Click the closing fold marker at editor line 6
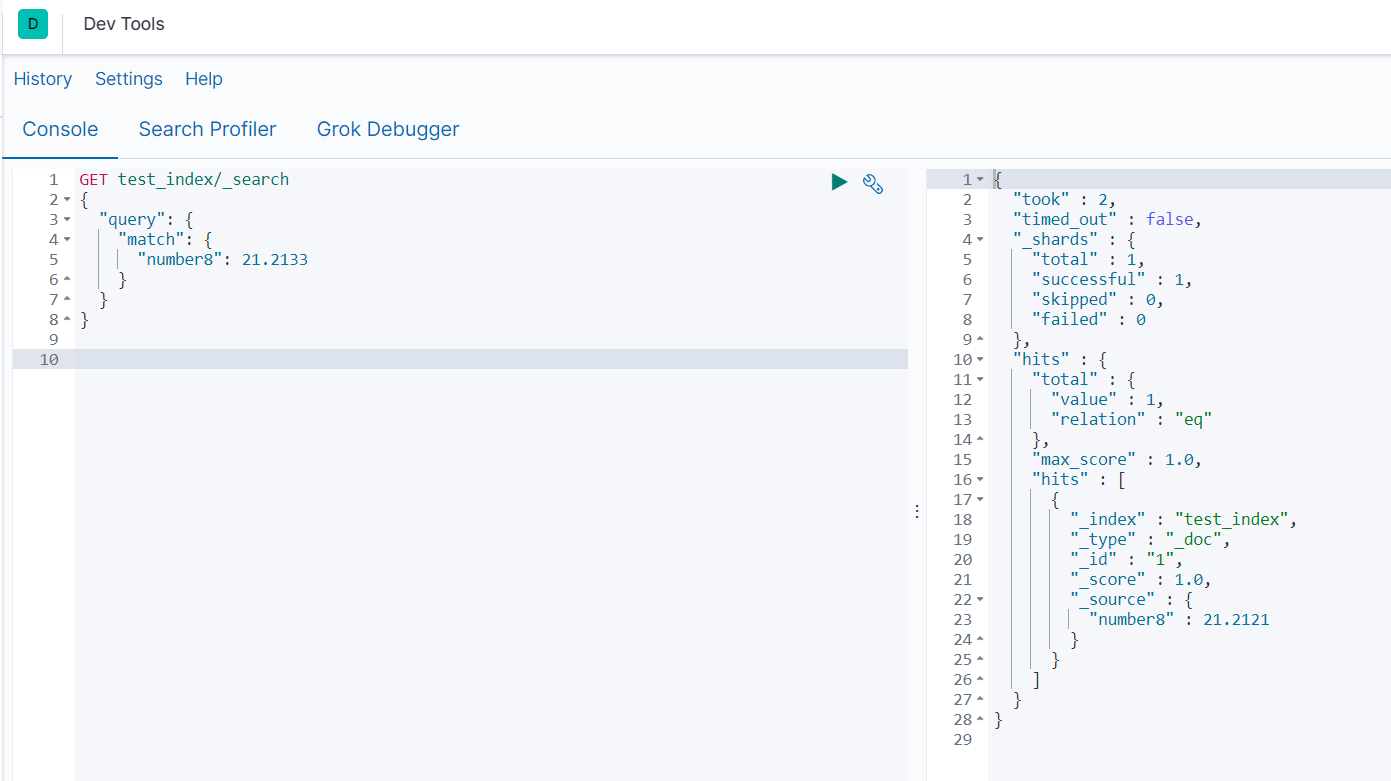This screenshot has height=781, width=1391. [67, 280]
